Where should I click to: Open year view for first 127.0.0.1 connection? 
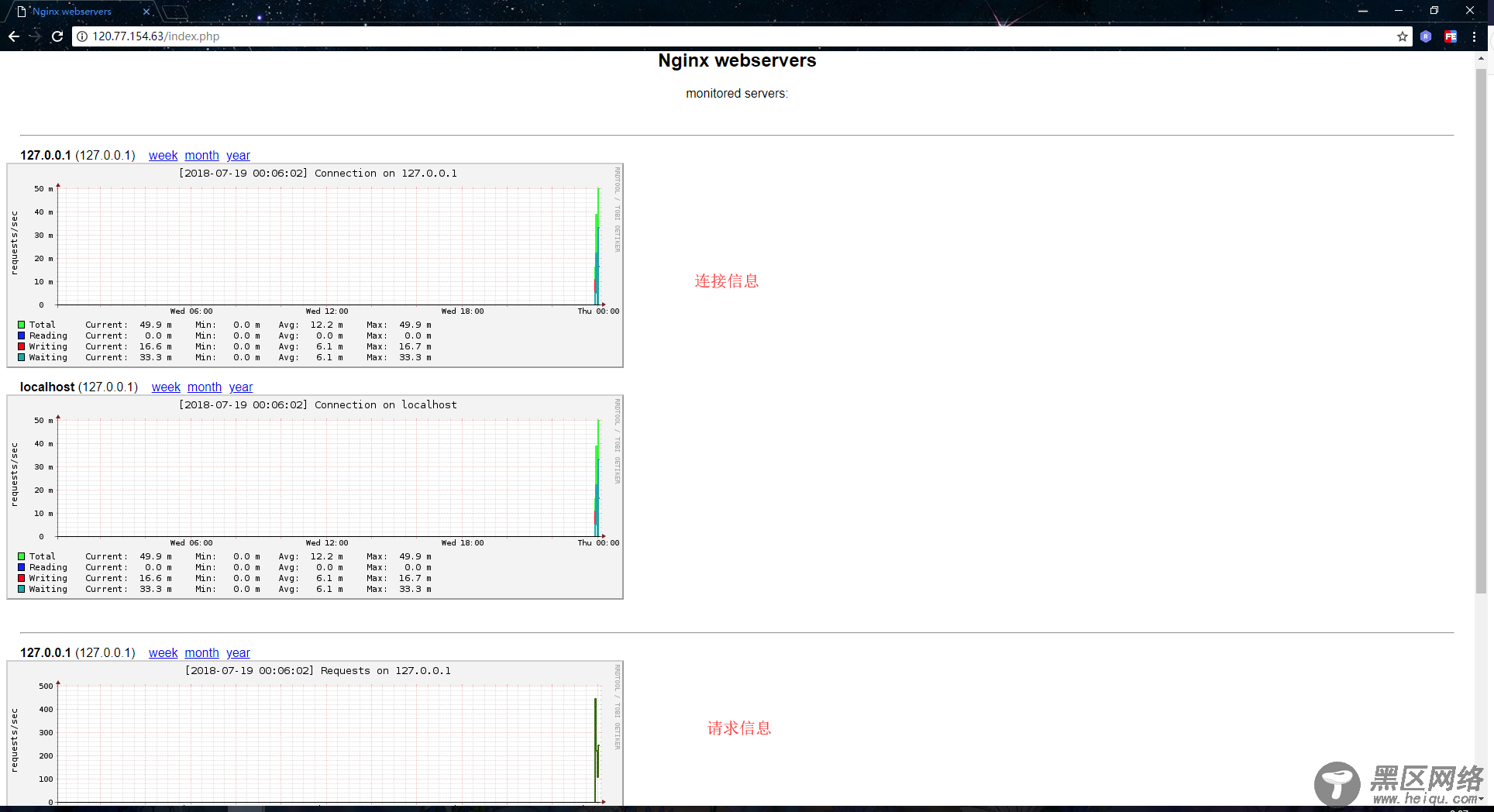click(x=238, y=156)
